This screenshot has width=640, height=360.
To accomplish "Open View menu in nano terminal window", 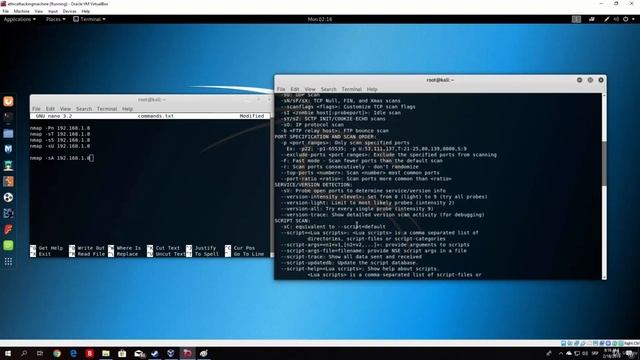I will point(65,109).
